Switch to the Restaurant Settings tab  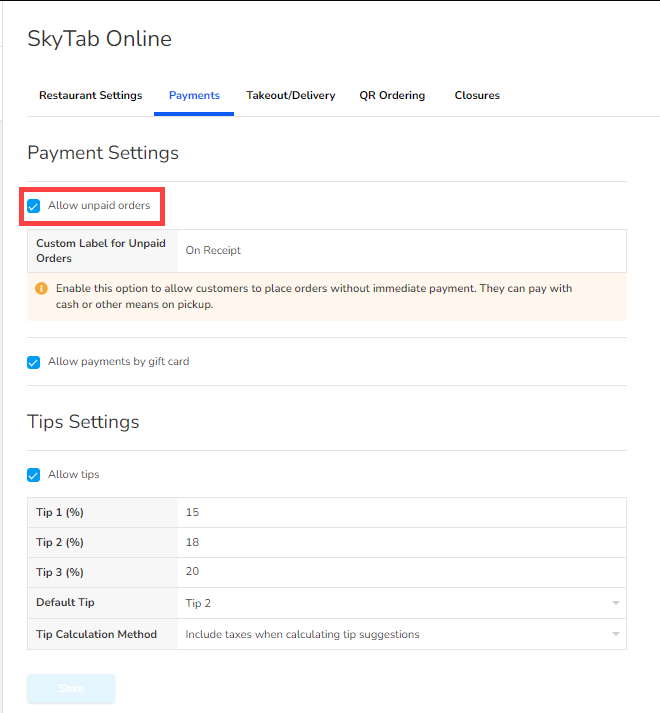tap(90, 96)
